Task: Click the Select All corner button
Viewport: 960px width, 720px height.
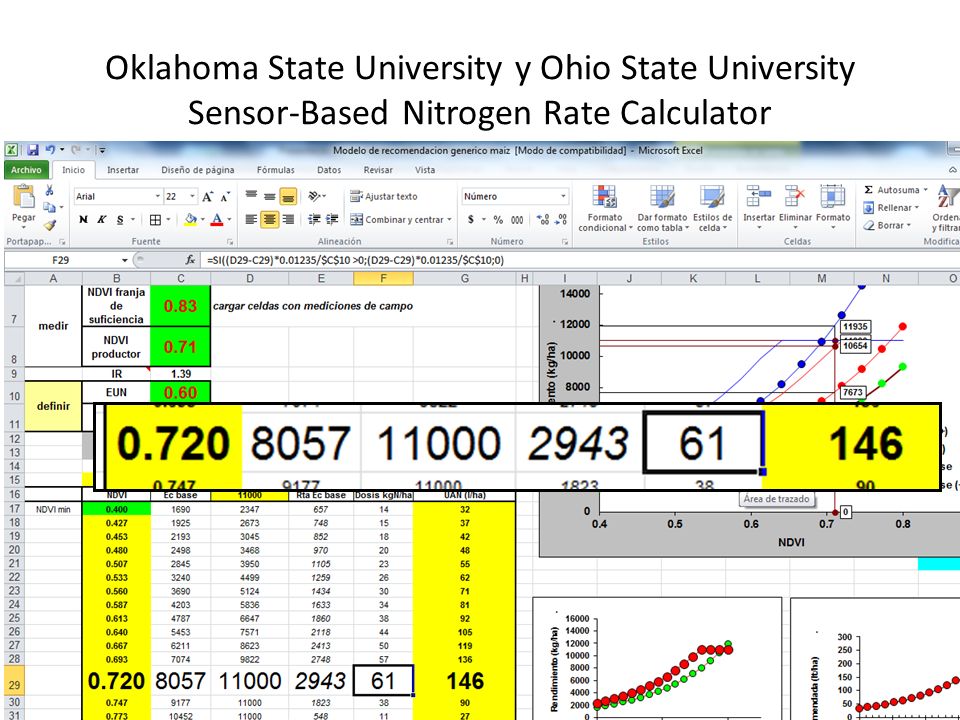Action: point(14,278)
